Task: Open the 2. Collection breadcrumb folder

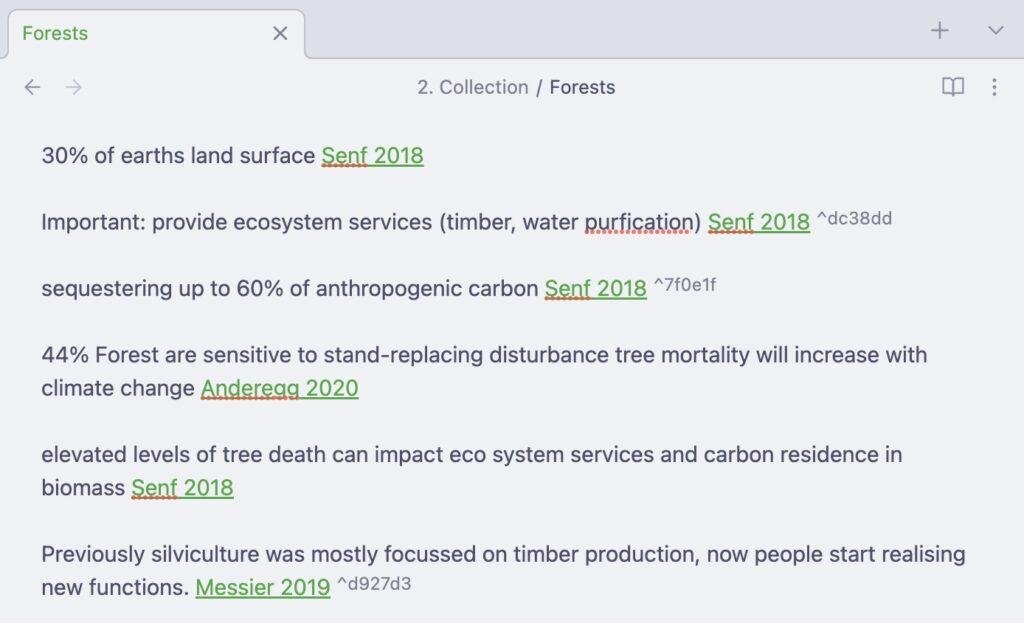Action: click(x=473, y=87)
